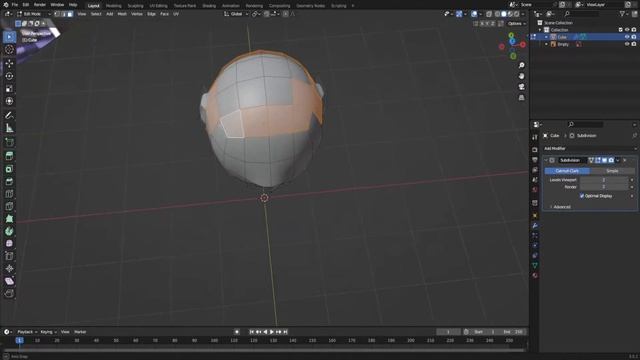The height and width of the screenshot is (360, 640).
Task: Select Simple subdivision type
Action: tap(612, 171)
